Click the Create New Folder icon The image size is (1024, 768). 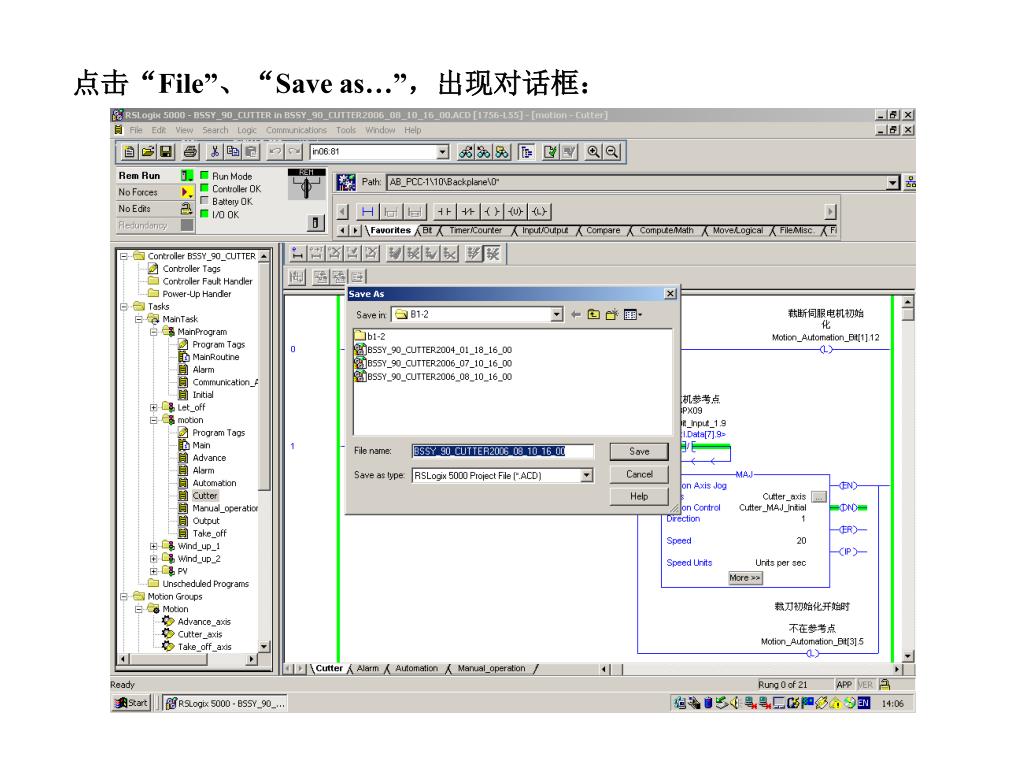pyautogui.click(x=611, y=315)
